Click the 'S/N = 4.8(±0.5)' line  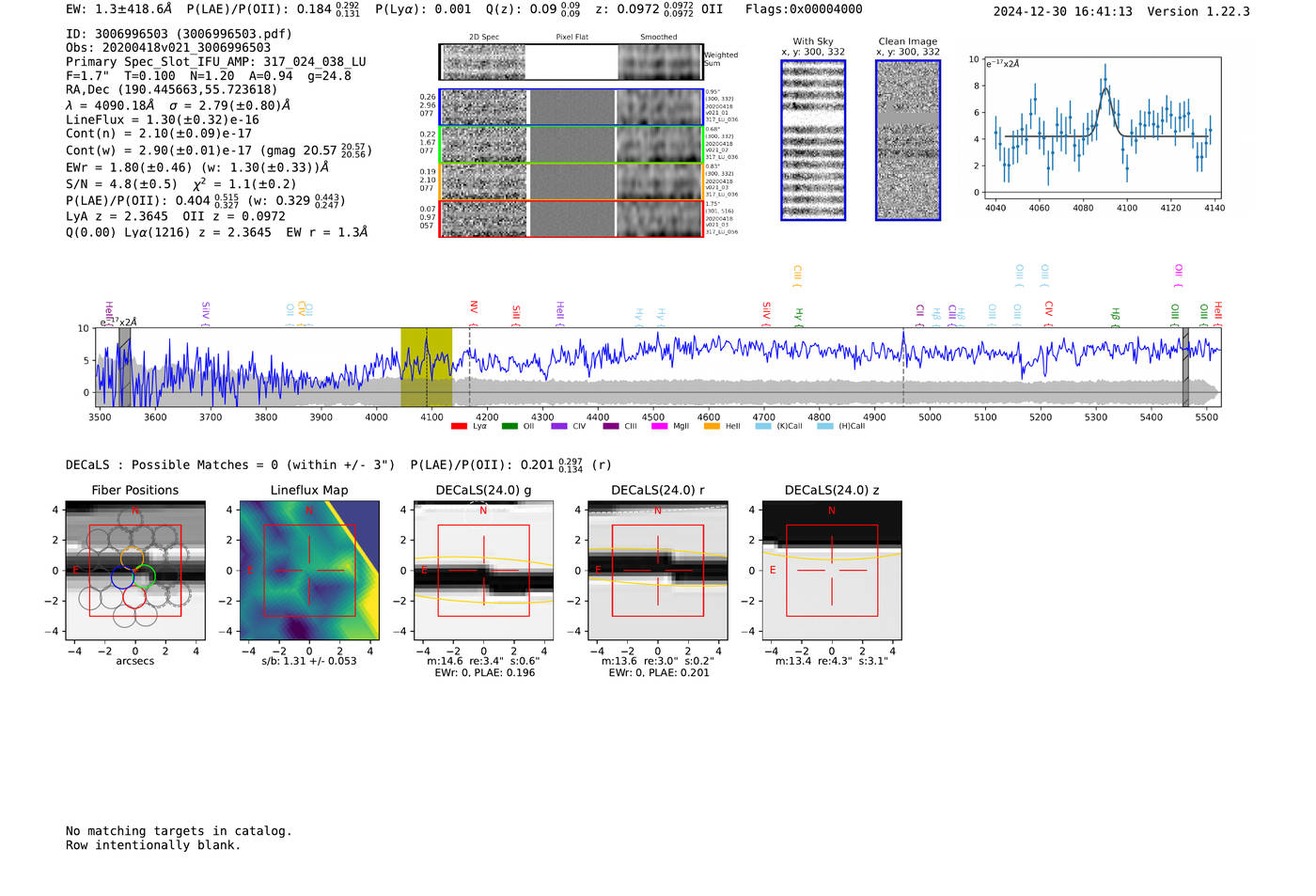coord(181,184)
